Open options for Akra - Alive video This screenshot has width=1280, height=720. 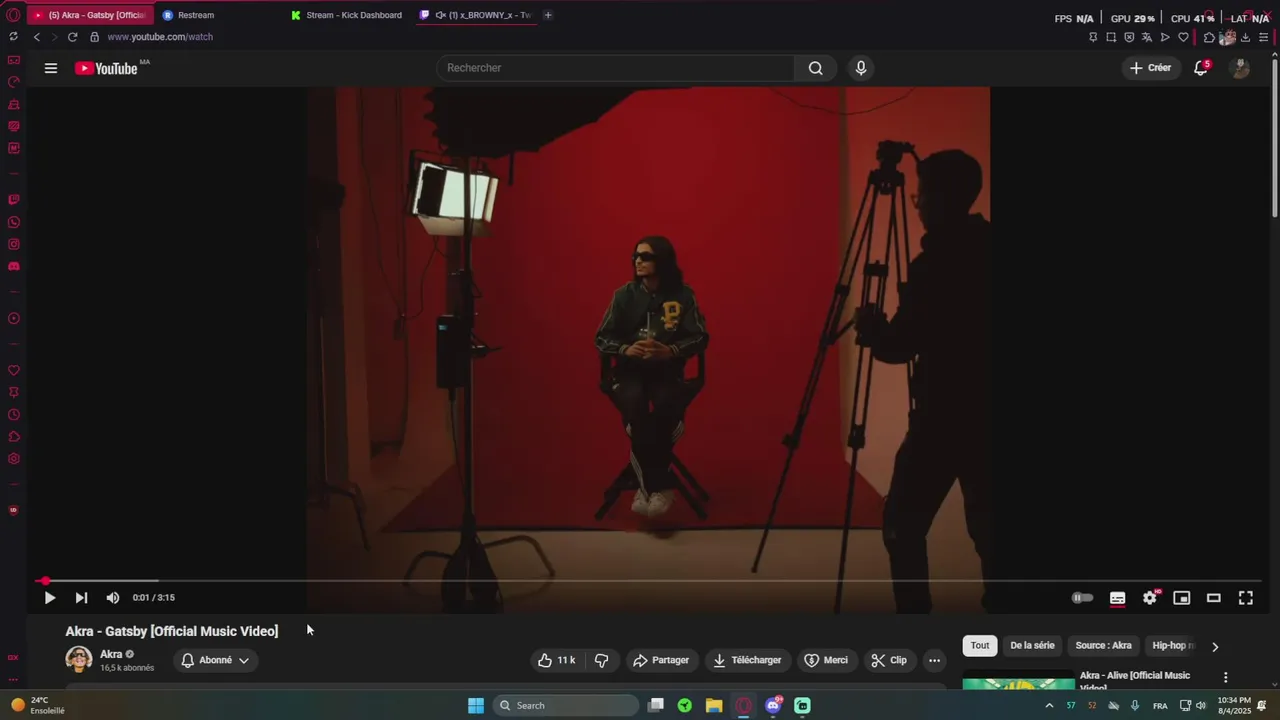(1226, 677)
